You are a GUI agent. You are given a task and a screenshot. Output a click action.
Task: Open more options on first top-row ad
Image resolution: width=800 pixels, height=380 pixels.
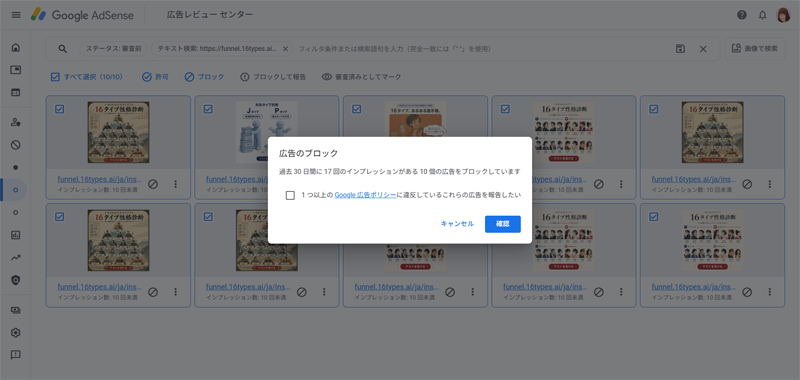tap(176, 184)
